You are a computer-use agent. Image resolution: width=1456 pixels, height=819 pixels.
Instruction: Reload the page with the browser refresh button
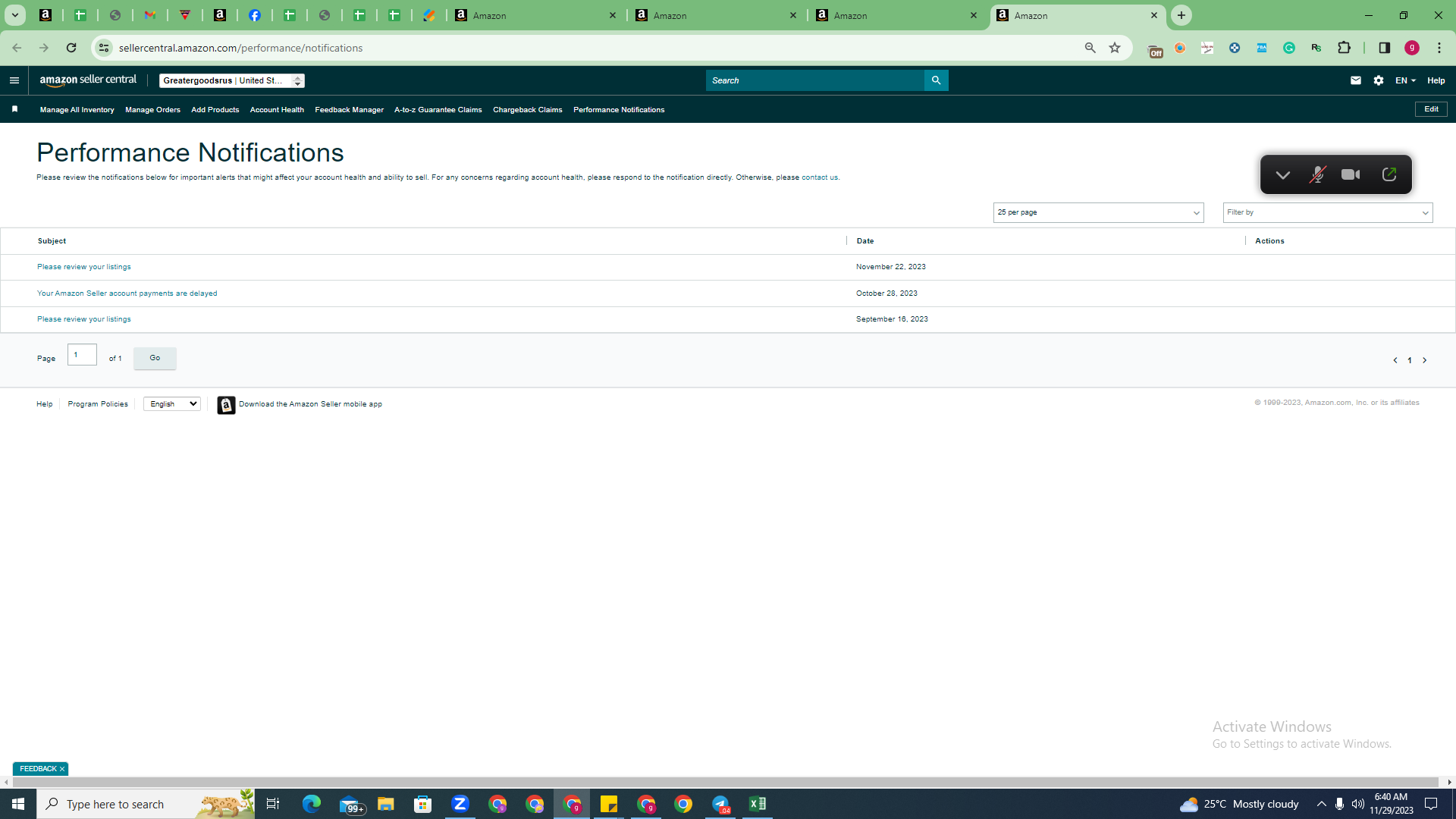point(71,48)
